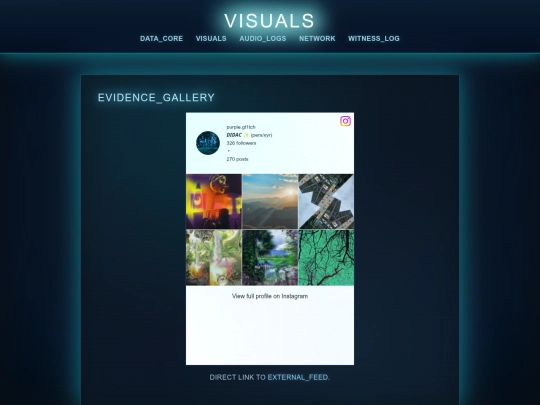This screenshot has width=540, height=405.
Task: Click the purple.gl1tch profile avatar
Action: 208,143
